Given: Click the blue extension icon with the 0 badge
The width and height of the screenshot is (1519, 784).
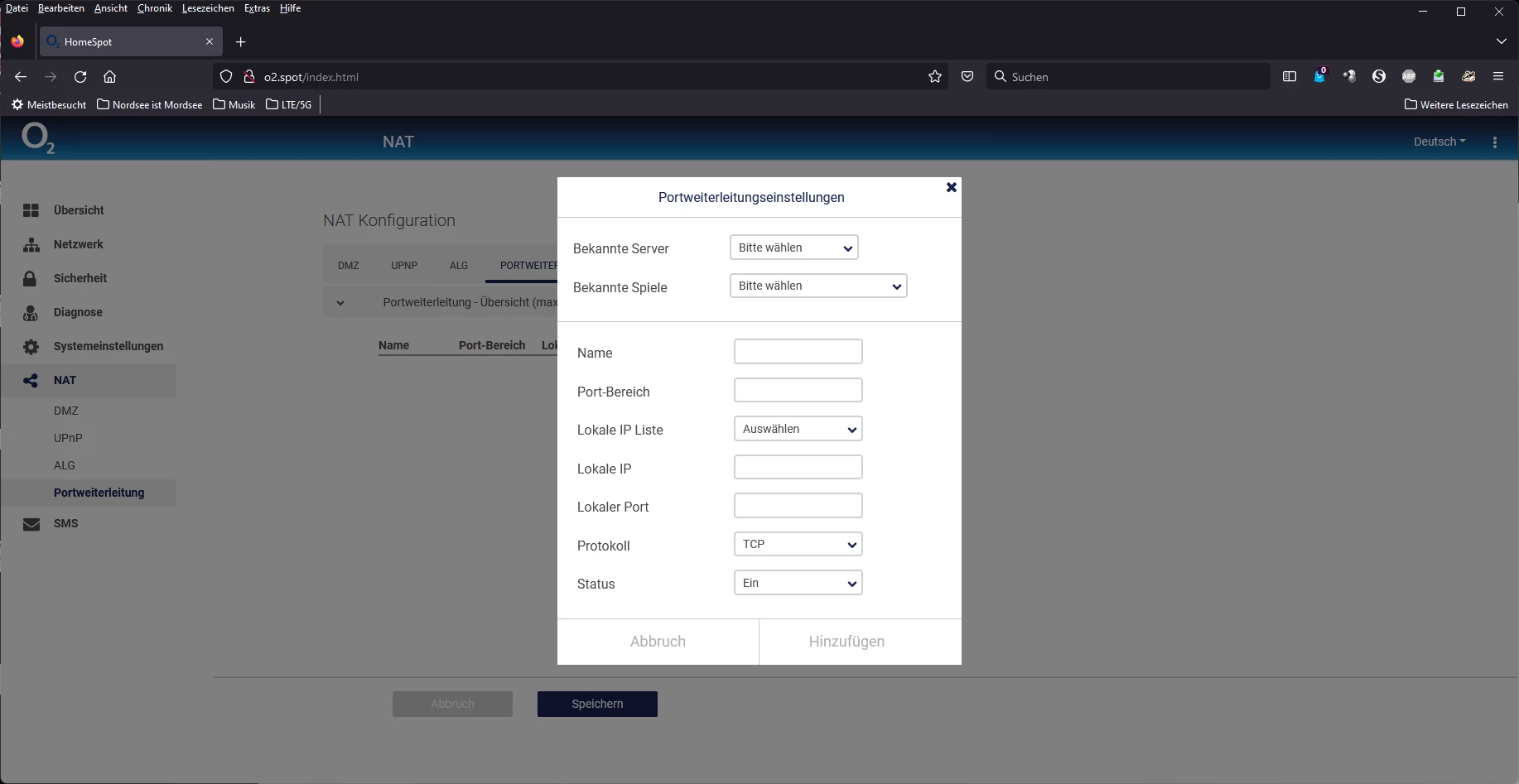Looking at the screenshot, I should click(x=1319, y=77).
